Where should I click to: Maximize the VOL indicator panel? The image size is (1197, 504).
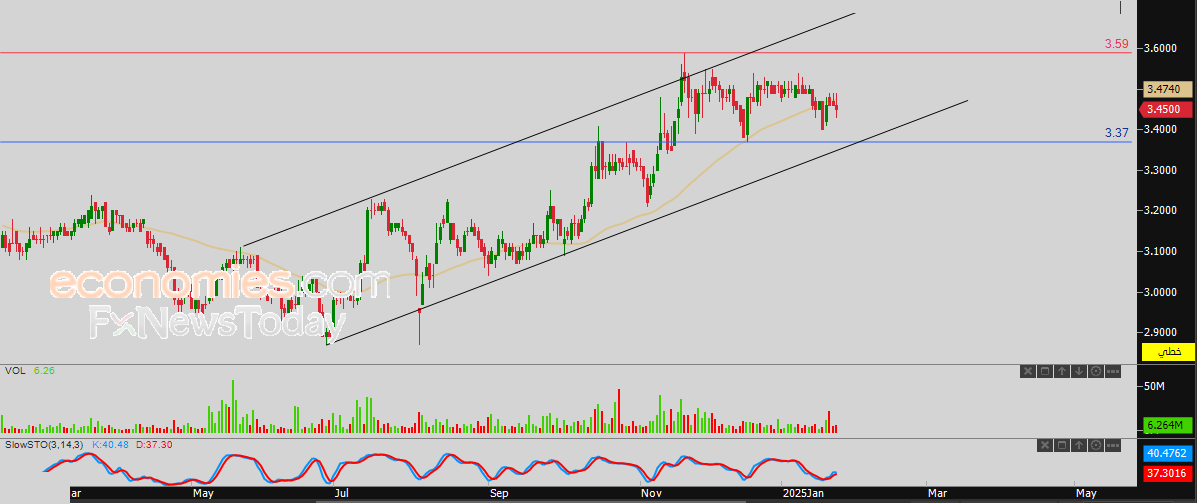[x=1045, y=371]
